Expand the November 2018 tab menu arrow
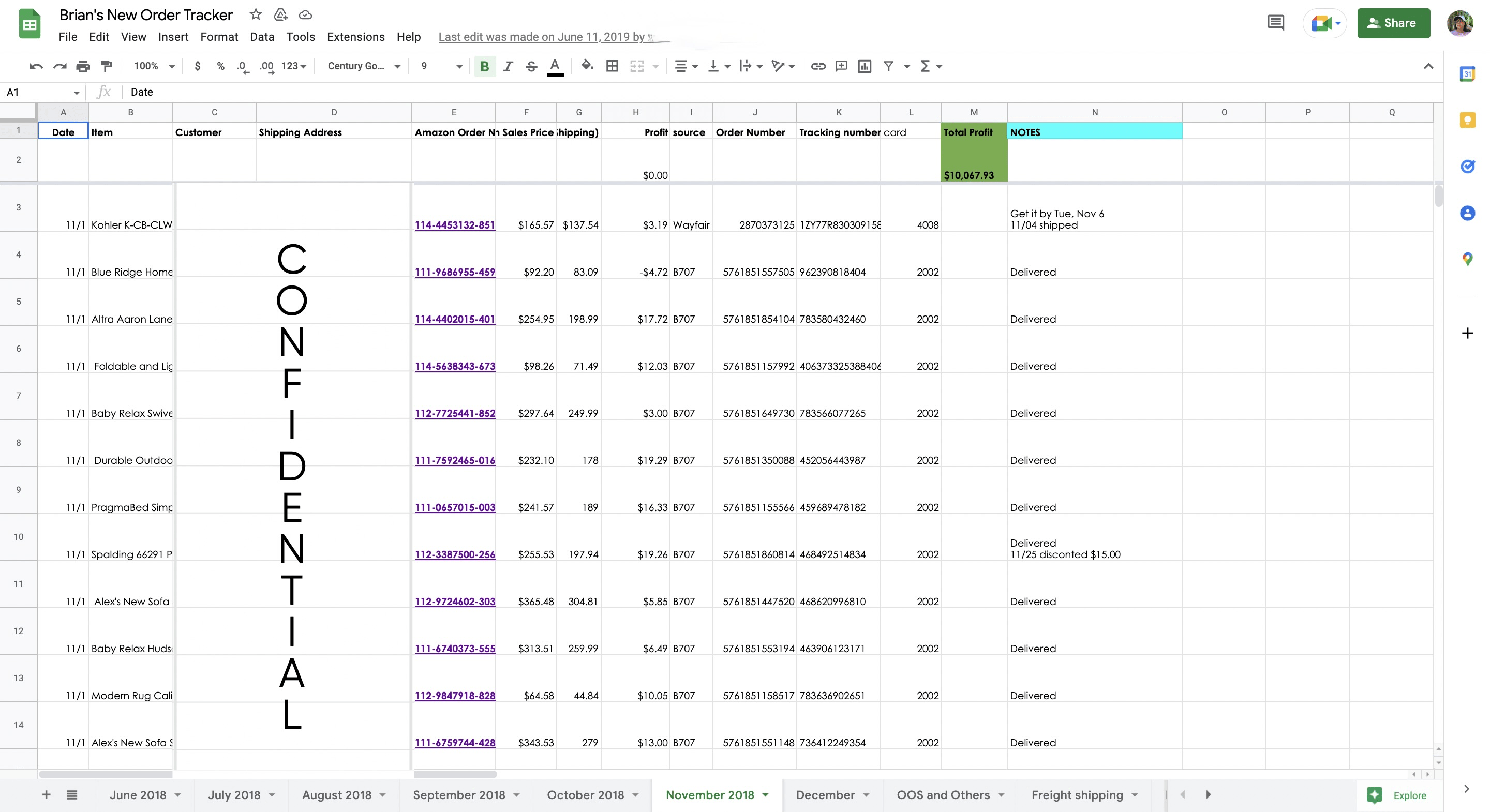1490x812 pixels. click(x=765, y=794)
